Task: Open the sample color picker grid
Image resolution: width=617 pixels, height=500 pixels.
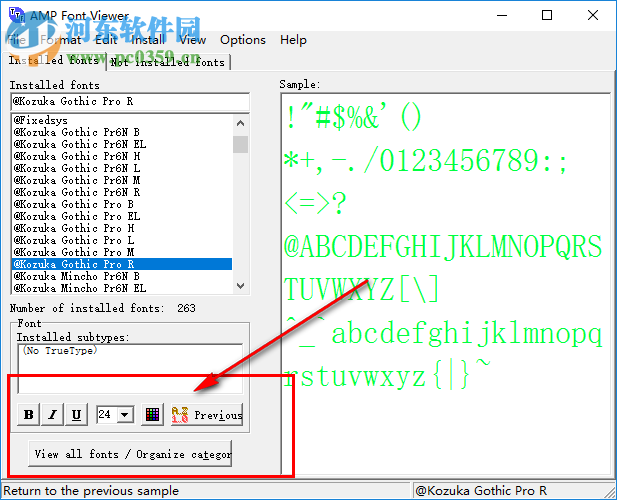Action: pos(152,414)
